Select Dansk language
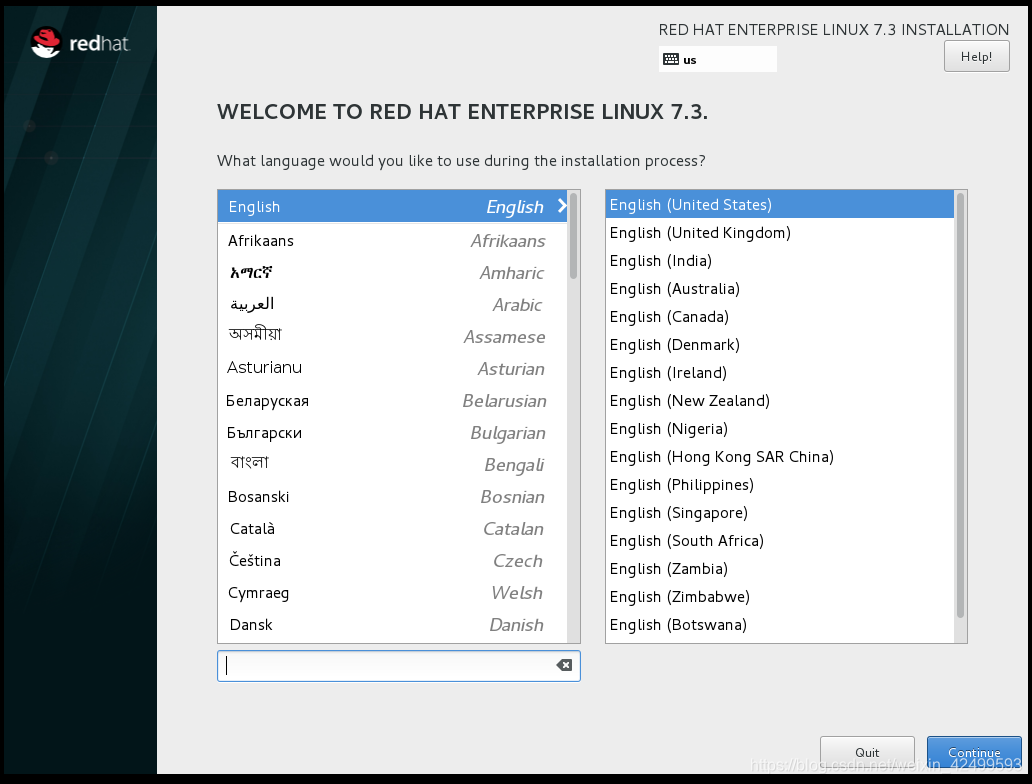Image resolution: width=1032 pixels, height=784 pixels. tap(392, 625)
